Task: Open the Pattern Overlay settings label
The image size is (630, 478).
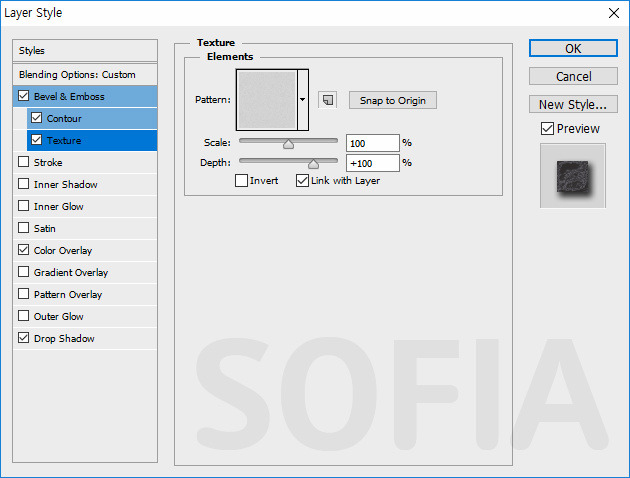Action: pos(68,295)
